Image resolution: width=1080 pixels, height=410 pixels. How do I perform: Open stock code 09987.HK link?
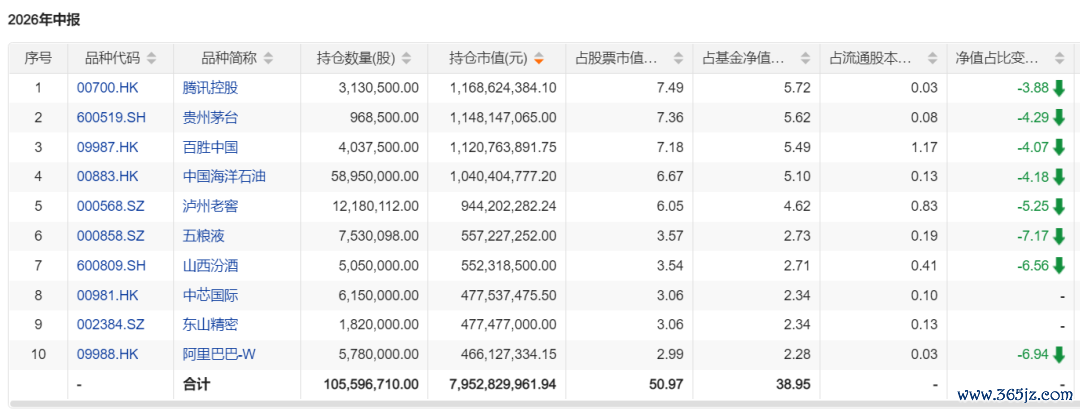click(107, 147)
